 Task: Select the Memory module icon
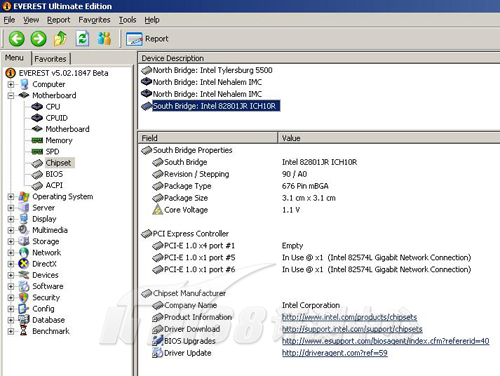click(x=37, y=140)
